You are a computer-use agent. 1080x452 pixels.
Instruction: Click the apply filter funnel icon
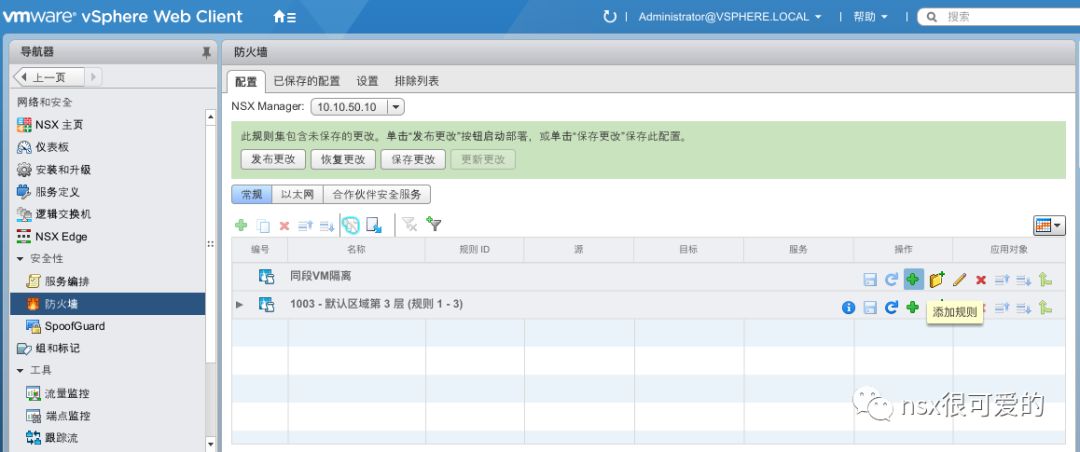433,223
